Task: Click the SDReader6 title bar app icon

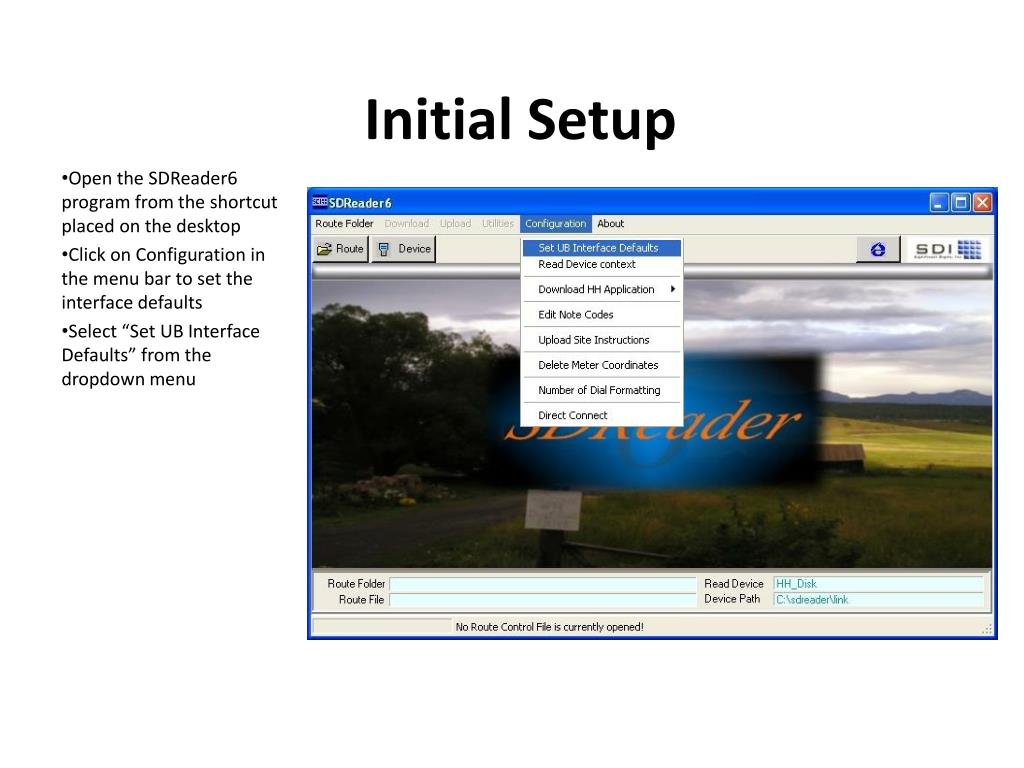Action: pyautogui.click(x=319, y=202)
